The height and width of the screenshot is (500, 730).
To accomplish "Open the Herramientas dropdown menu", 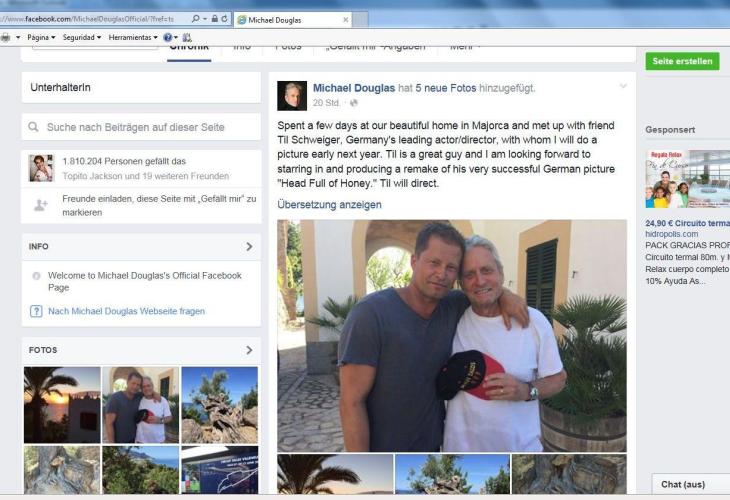I will (133, 37).
